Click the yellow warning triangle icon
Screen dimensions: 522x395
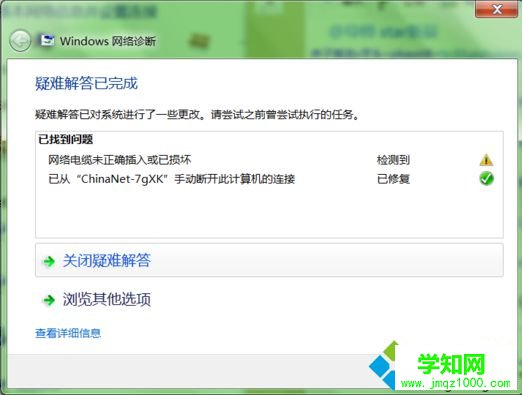click(x=486, y=160)
